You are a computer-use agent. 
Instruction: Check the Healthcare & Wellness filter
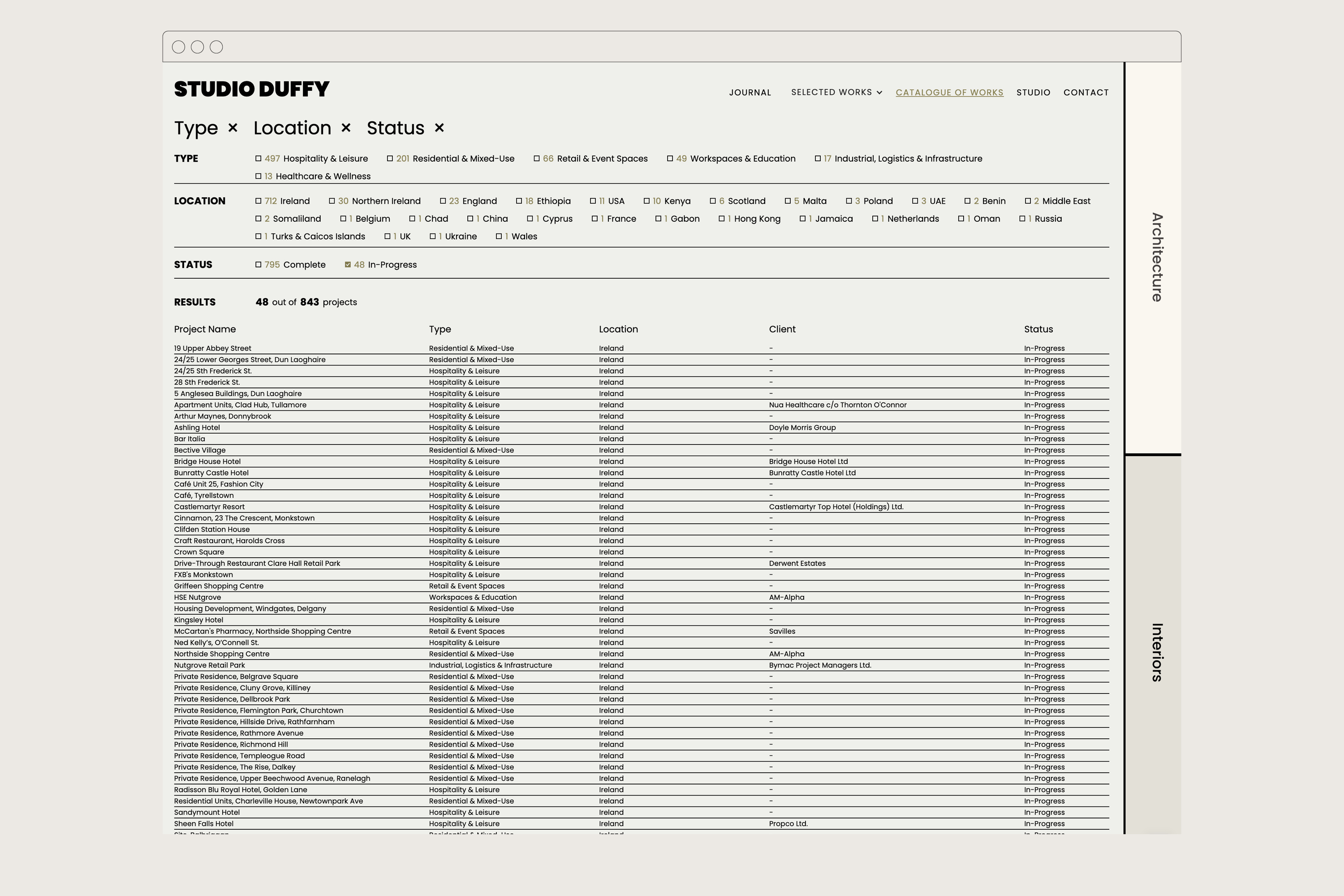tap(258, 177)
